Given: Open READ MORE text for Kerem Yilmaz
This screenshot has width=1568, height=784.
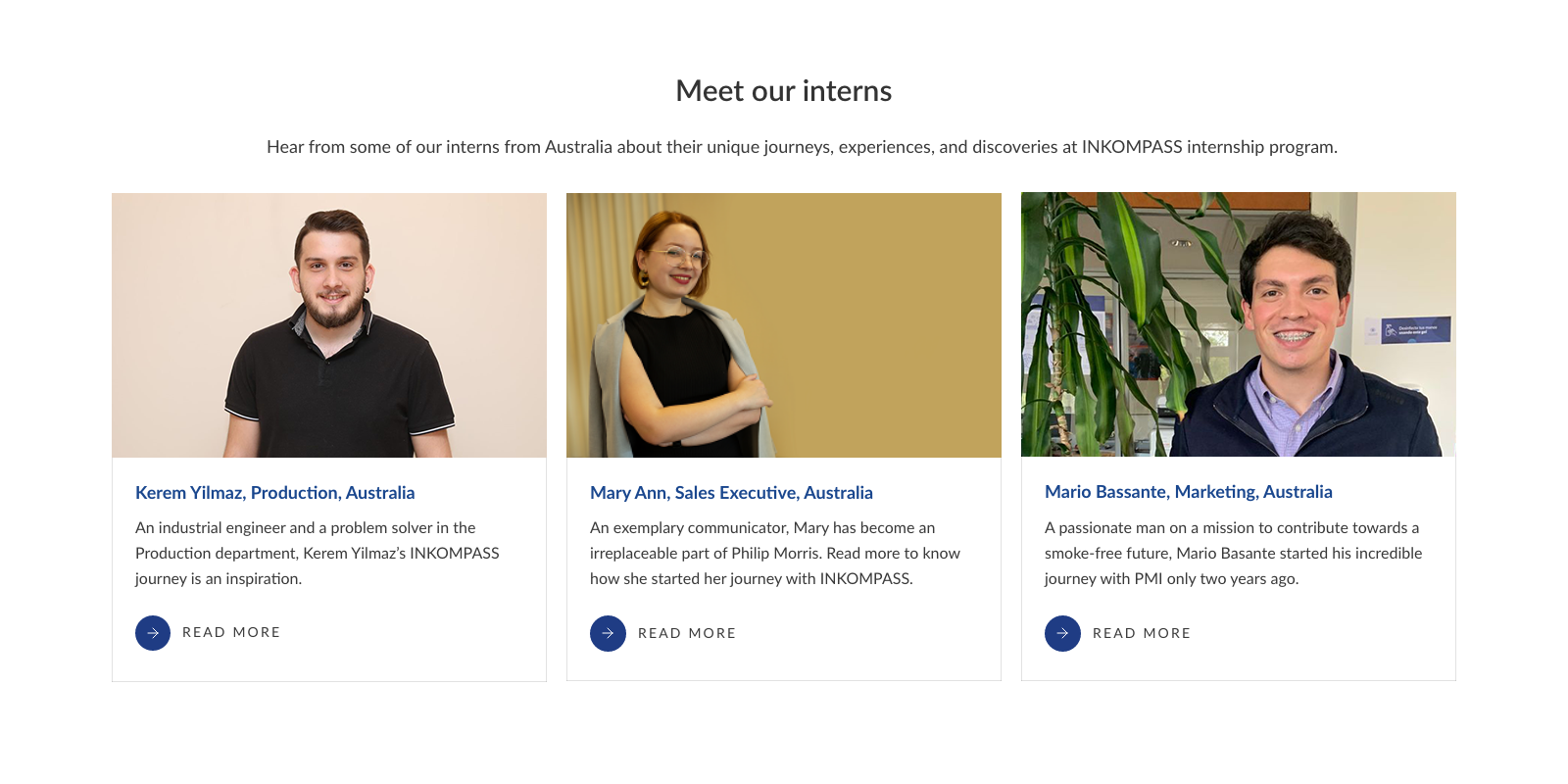Looking at the screenshot, I should [x=231, y=633].
